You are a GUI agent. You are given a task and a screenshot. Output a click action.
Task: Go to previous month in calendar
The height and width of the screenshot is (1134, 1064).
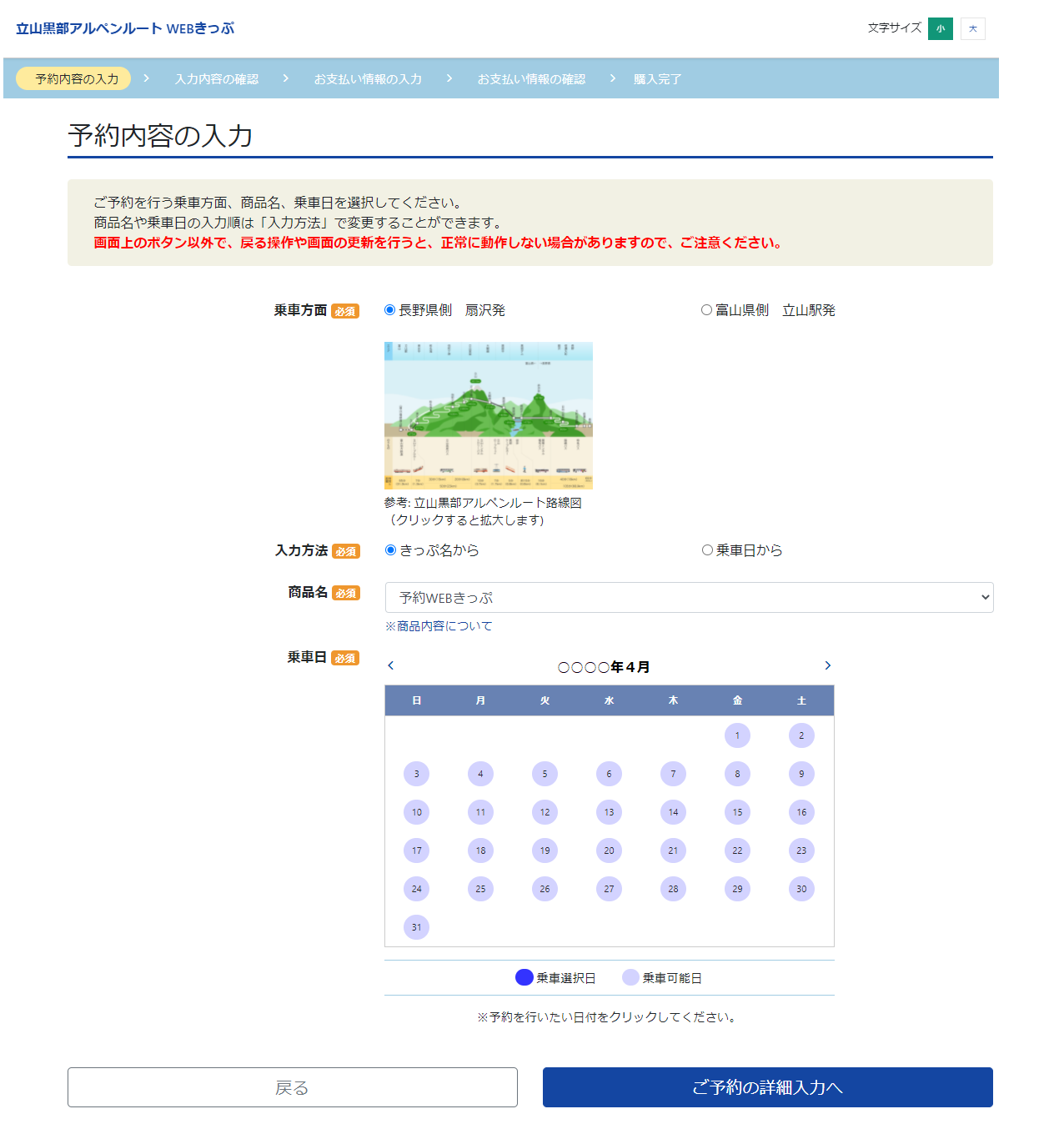390,665
